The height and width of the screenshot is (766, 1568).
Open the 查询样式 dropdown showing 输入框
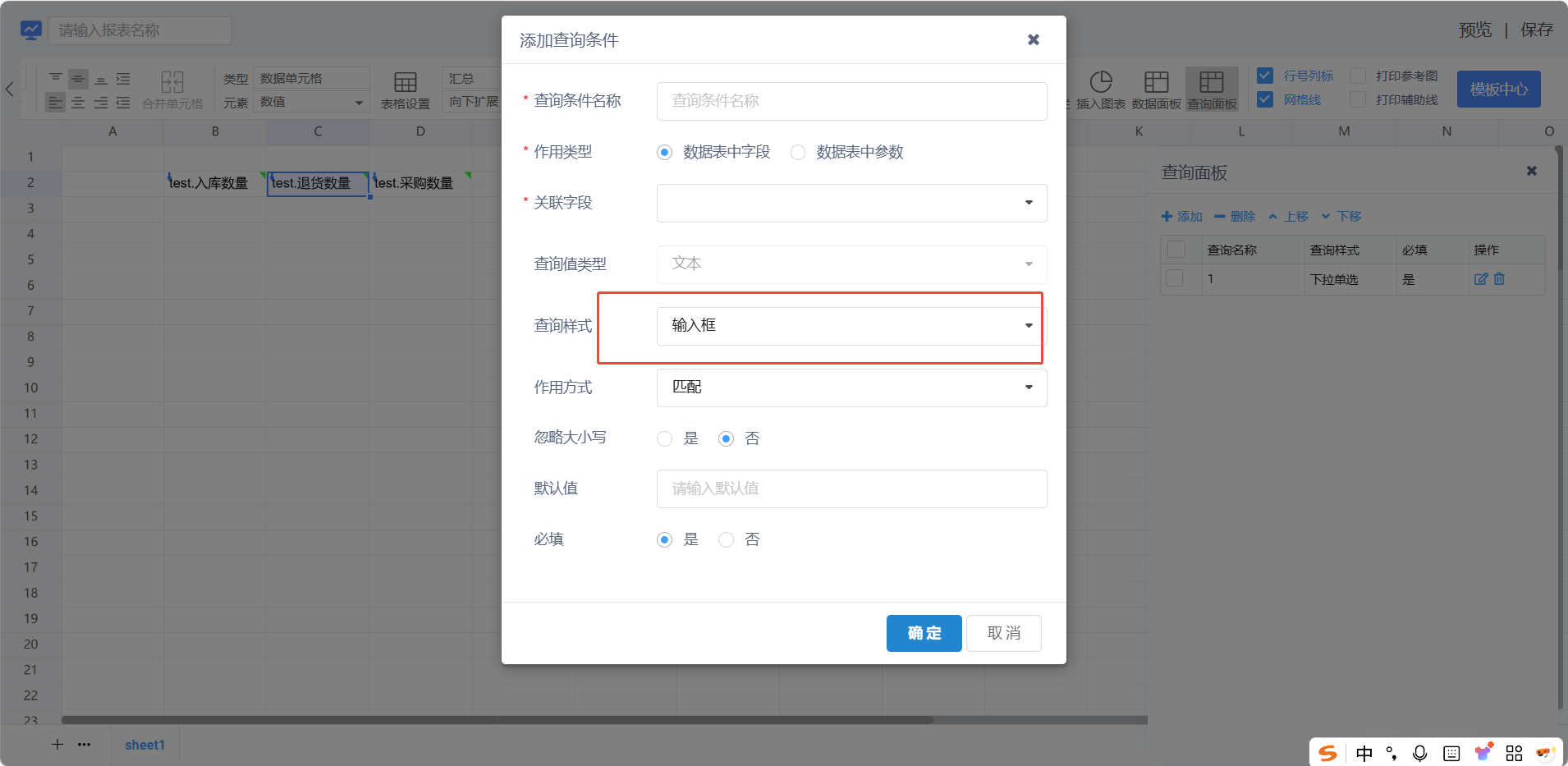point(851,326)
